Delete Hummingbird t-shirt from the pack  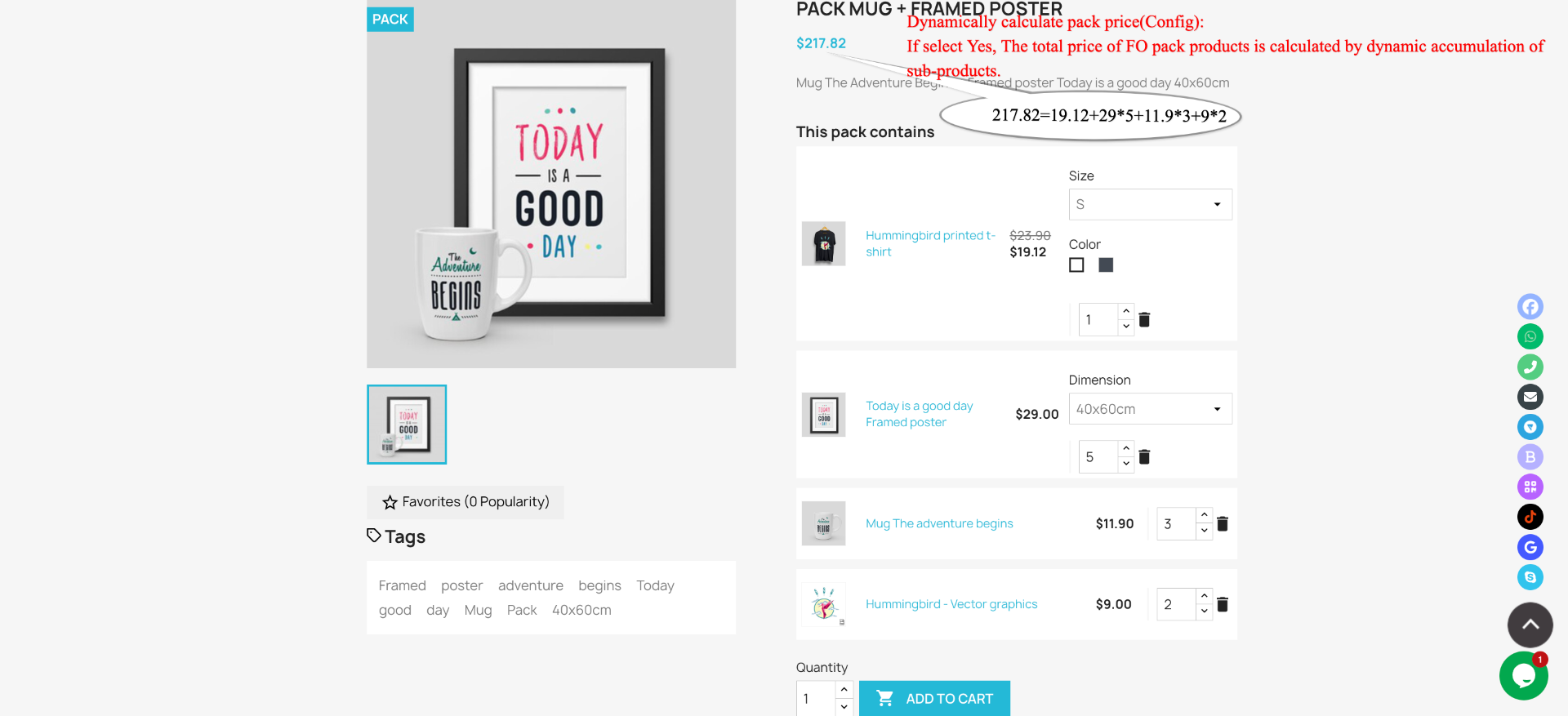[1144, 320]
